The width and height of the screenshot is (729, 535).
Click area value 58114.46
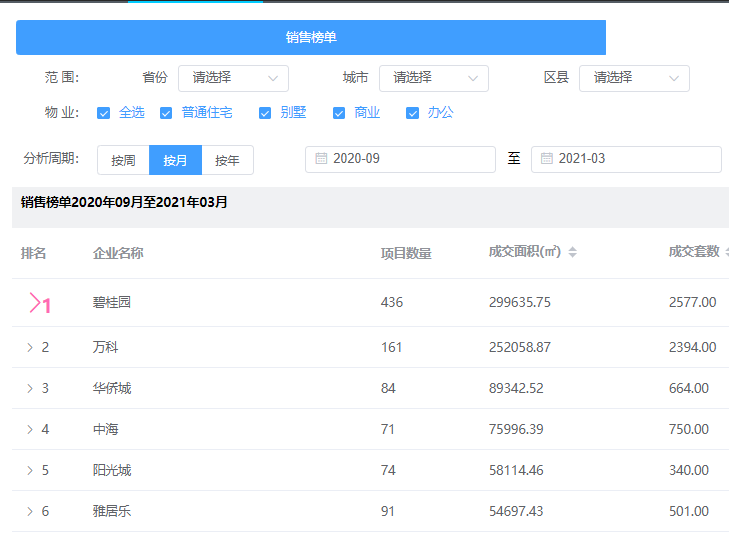click(516, 470)
